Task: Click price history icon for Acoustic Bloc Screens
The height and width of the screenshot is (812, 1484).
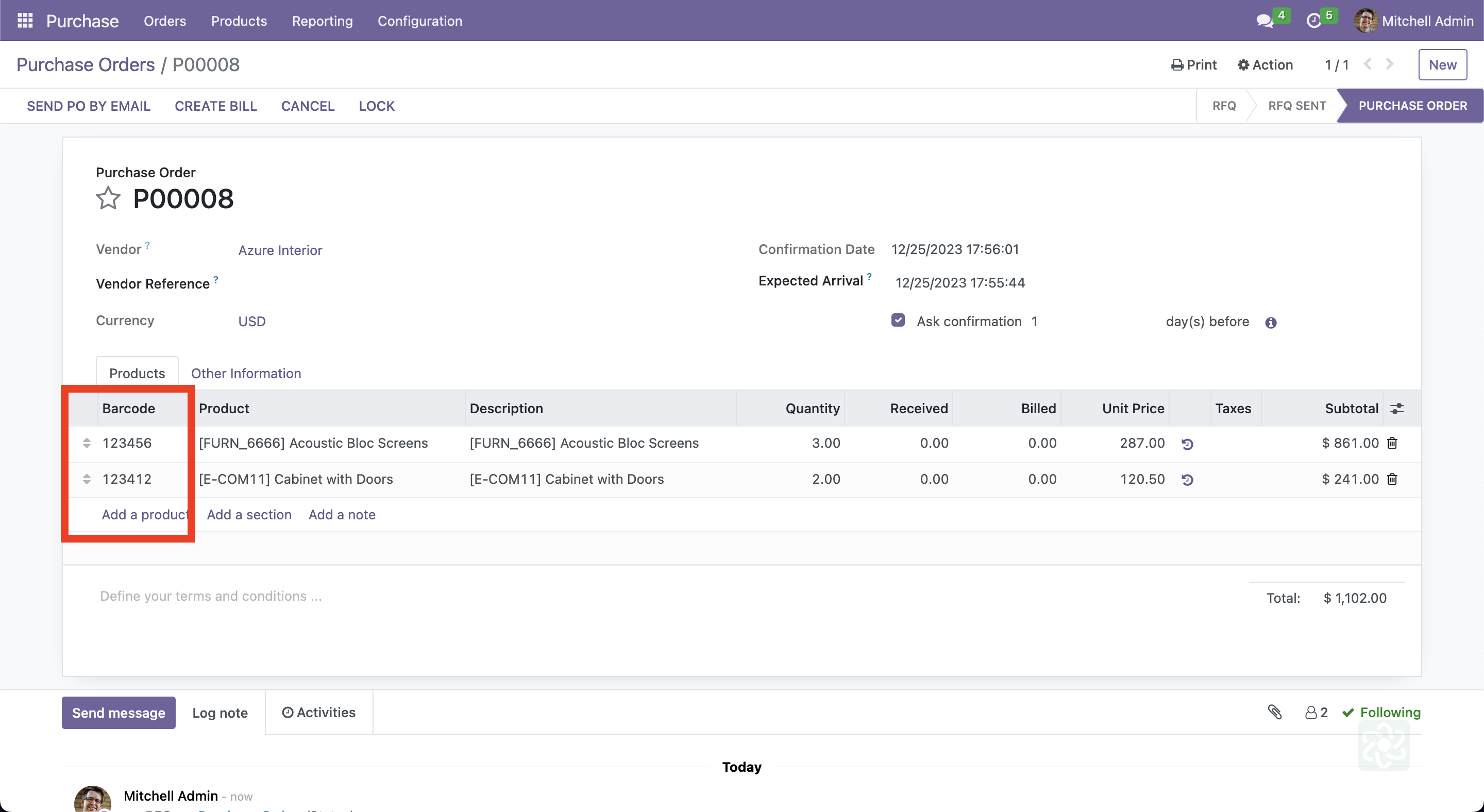Action: click(x=1187, y=444)
